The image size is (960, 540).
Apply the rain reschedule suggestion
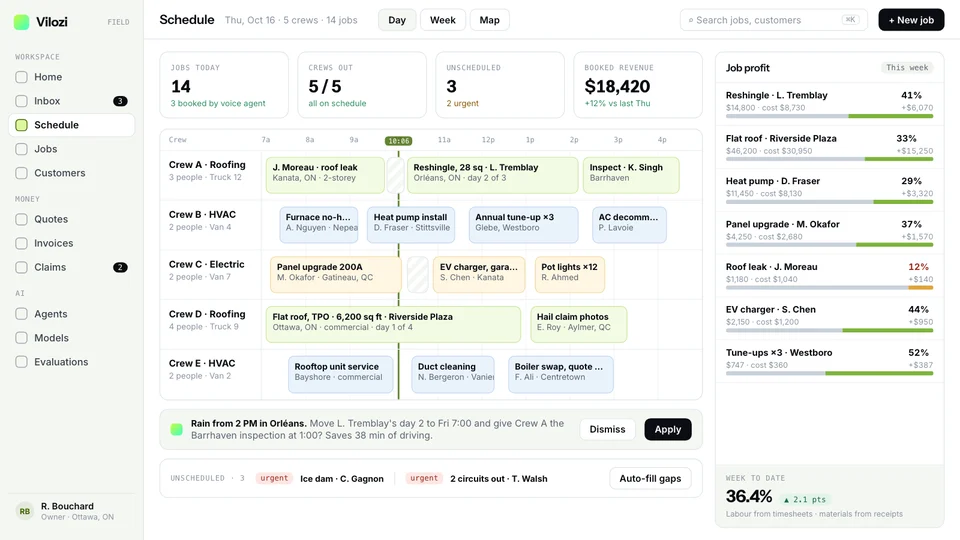click(x=667, y=429)
